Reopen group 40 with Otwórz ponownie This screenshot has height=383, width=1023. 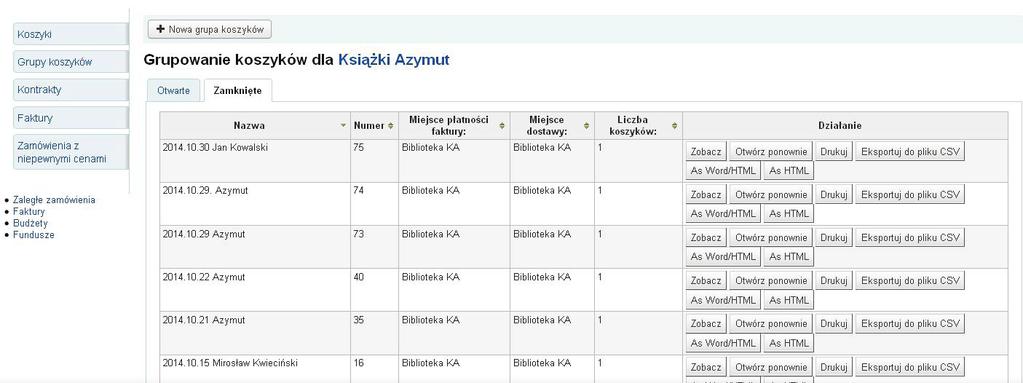point(771,281)
